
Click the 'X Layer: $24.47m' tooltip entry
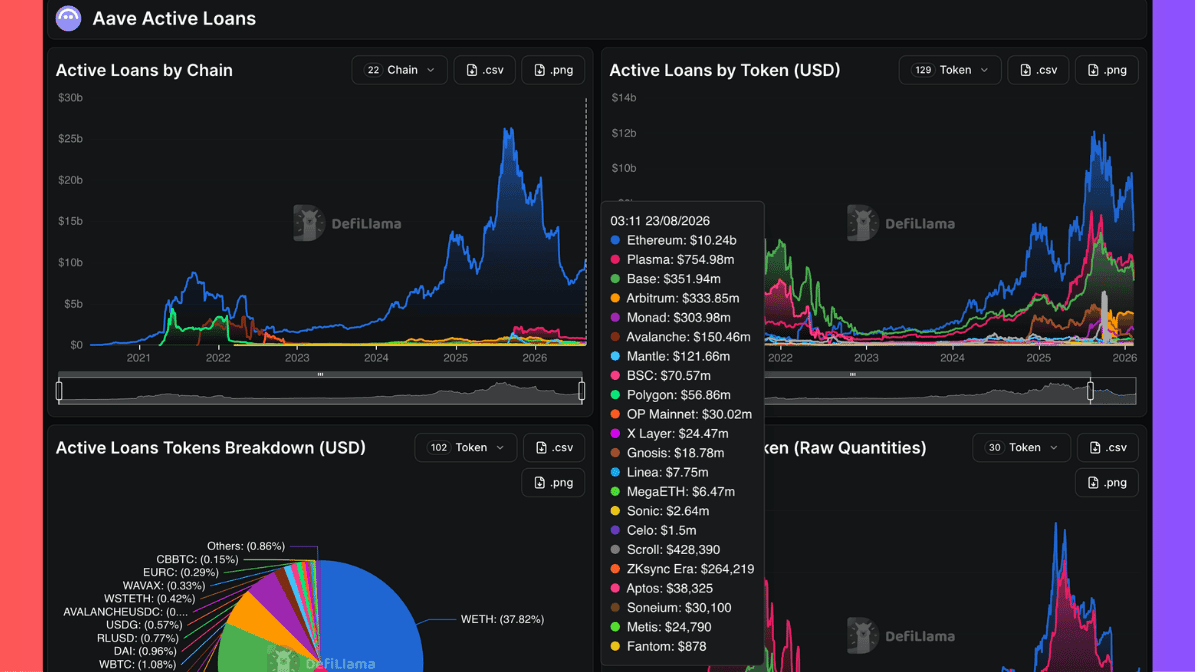[x=669, y=434]
